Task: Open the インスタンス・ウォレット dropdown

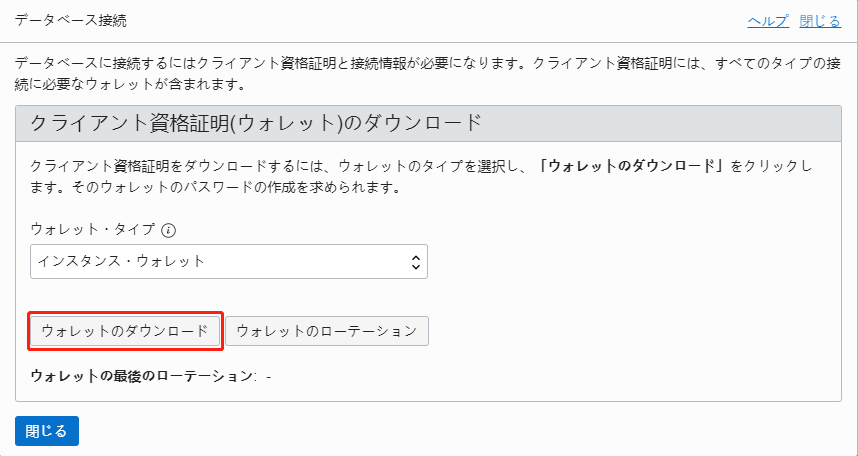Action: 228,261
